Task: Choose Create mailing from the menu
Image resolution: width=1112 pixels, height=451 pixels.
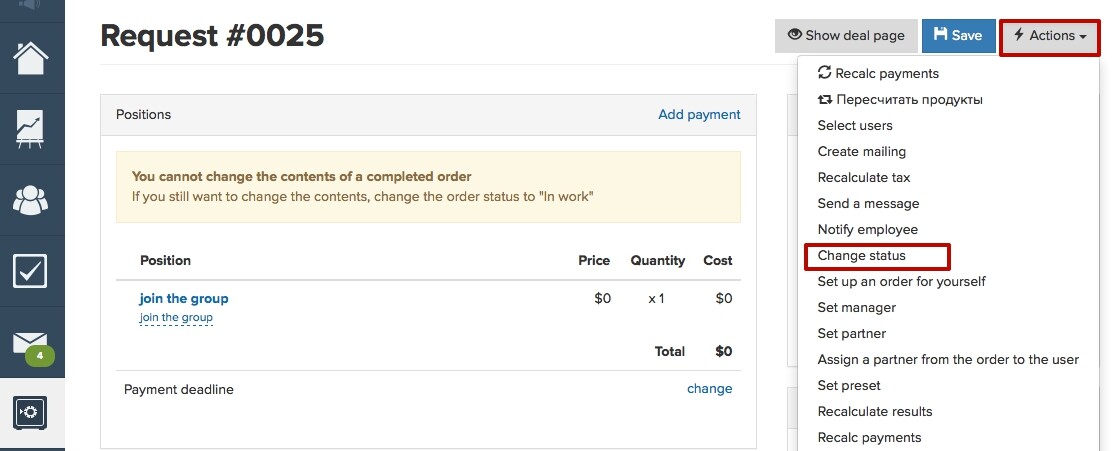Action: coord(862,152)
